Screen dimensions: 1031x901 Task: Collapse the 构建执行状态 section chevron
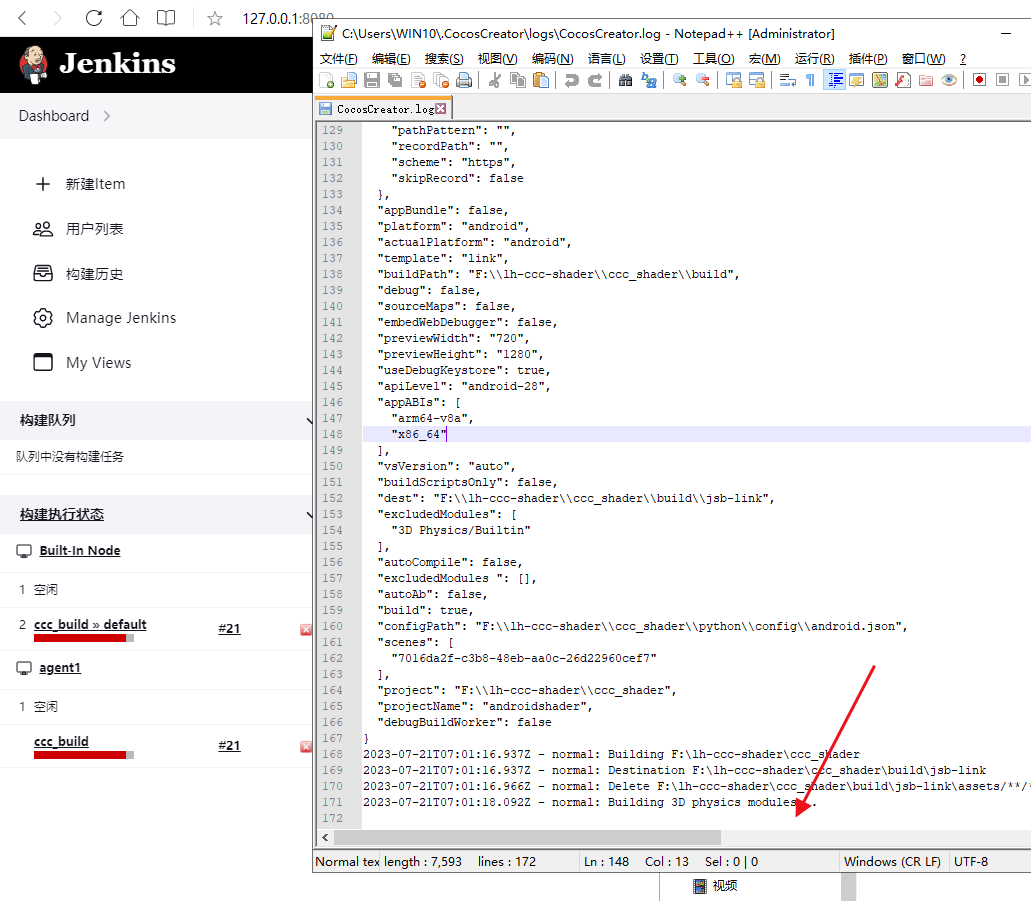tap(308, 514)
